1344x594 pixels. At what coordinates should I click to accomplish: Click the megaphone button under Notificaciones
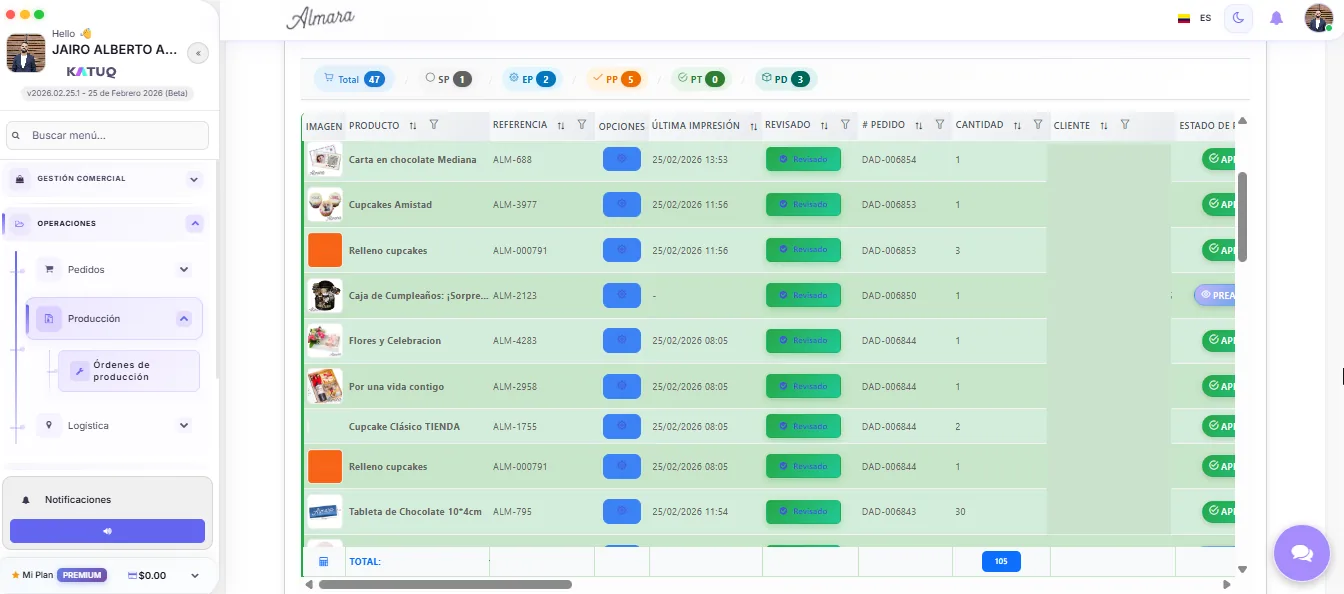coord(107,531)
